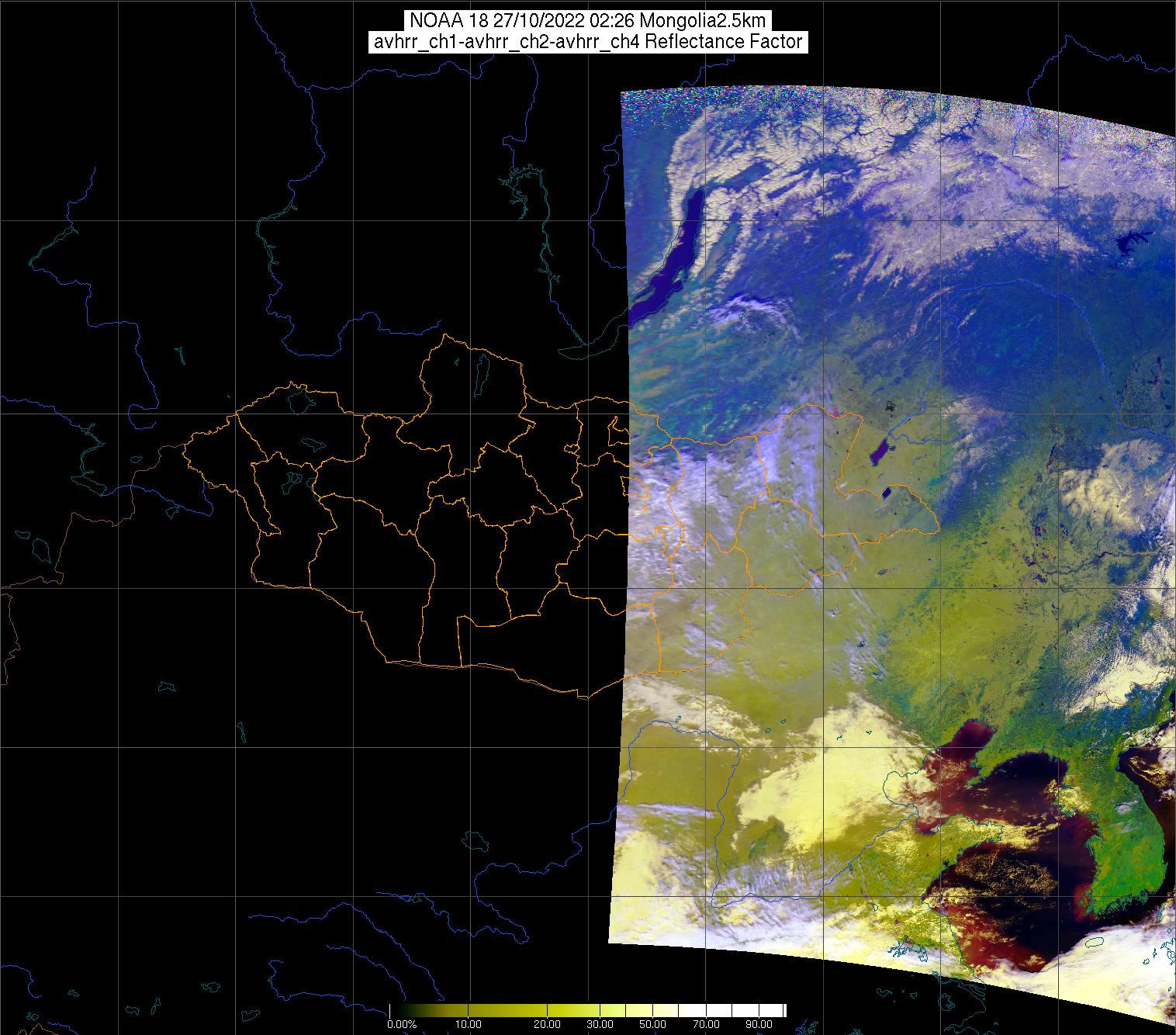Click the 10.00 mark on color scale
The image size is (1176, 1035).
[x=469, y=1025]
